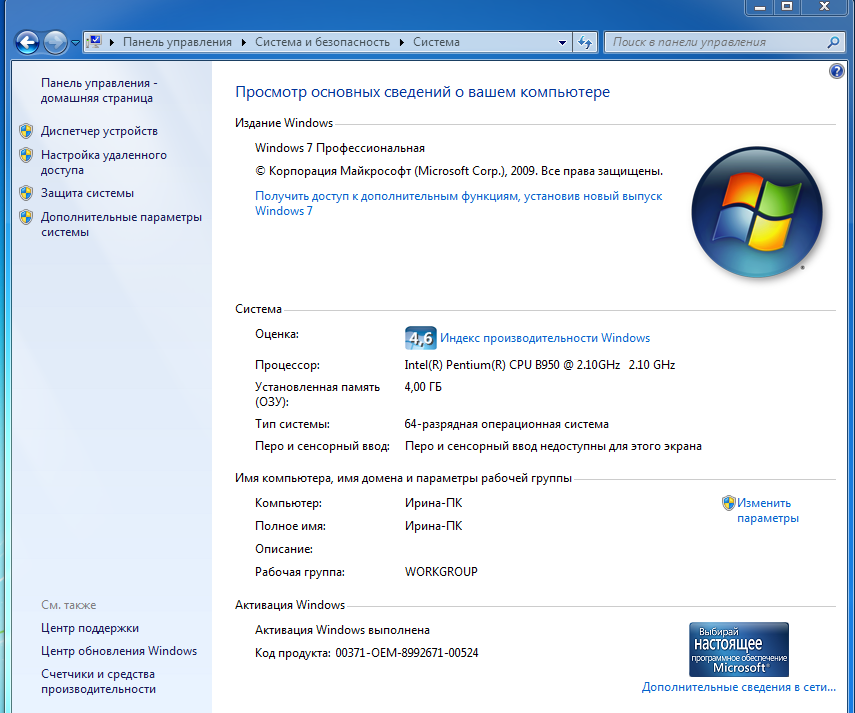Click the Refresh button in address bar
This screenshot has height=713, width=855.
(x=585, y=43)
